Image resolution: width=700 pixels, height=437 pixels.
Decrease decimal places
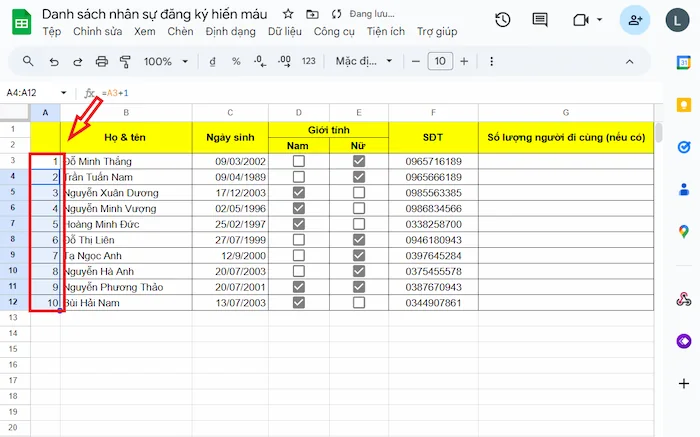260,62
